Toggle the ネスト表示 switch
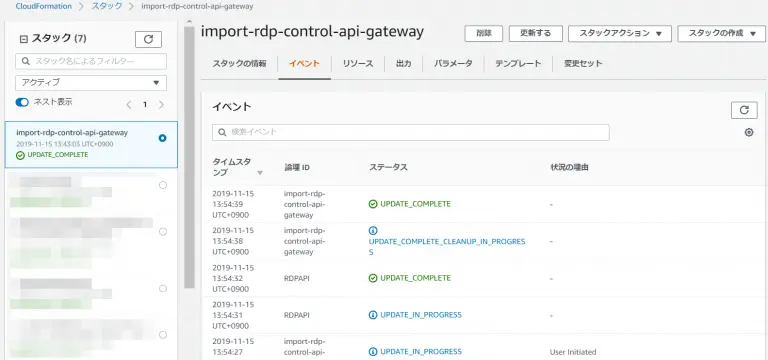The width and height of the screenshot is (768, 360). (23, 102)
